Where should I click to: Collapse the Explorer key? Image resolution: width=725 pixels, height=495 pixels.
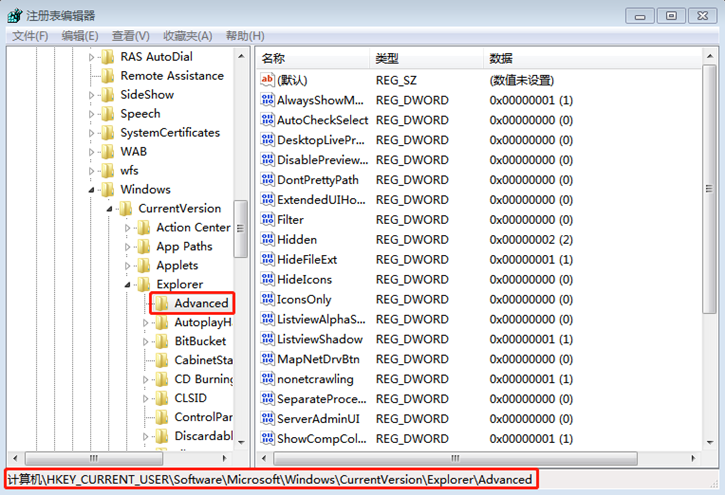127,285
